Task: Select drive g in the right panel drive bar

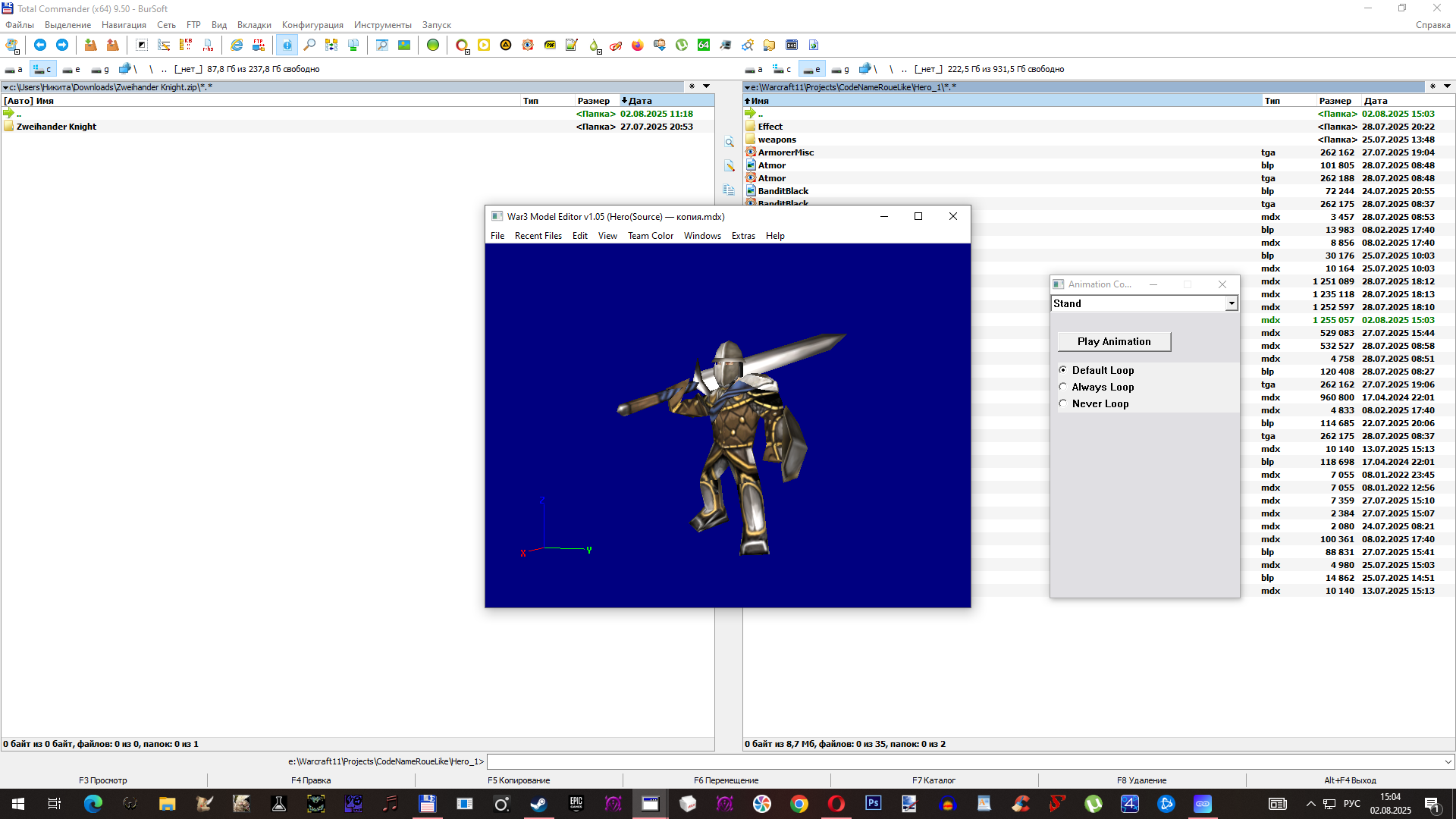Action: coord(840,69)
